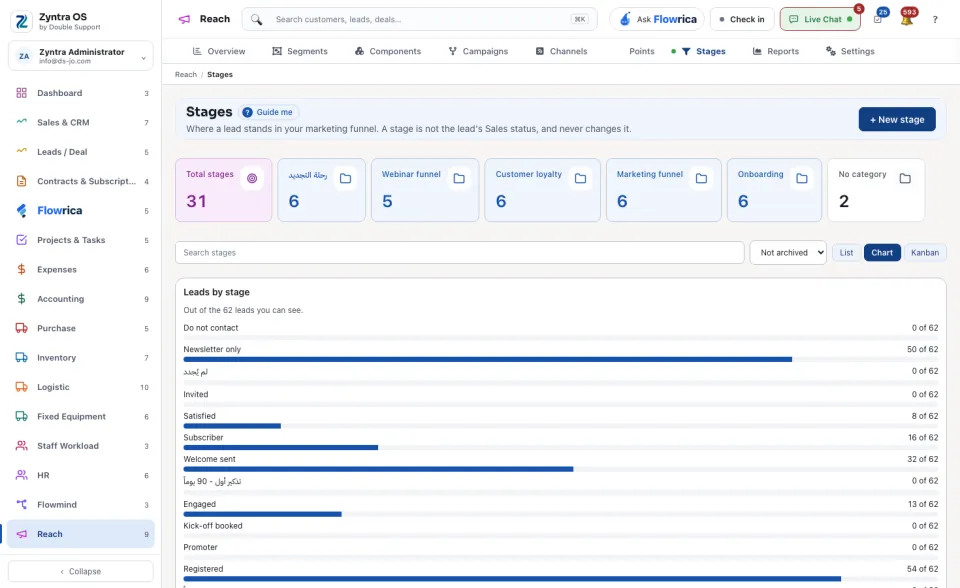Click the Newsletter only progress bar

point(561,360)
